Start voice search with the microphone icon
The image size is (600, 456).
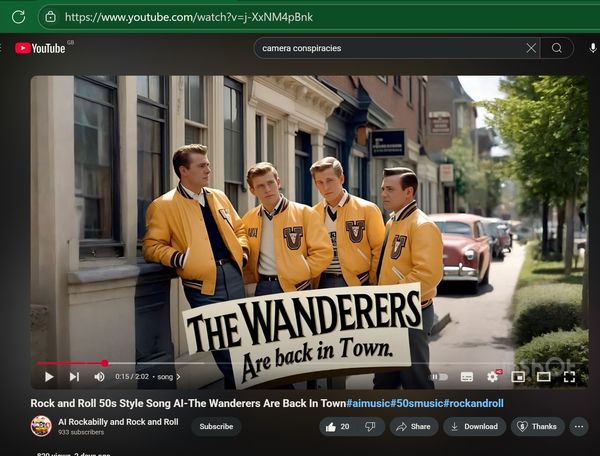(x=592, y=48)
